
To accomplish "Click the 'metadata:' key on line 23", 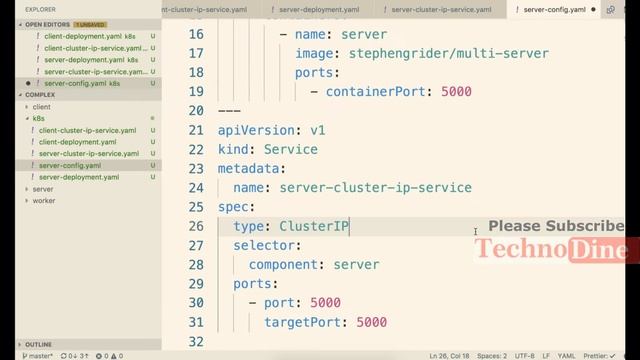I will [251, 169].
